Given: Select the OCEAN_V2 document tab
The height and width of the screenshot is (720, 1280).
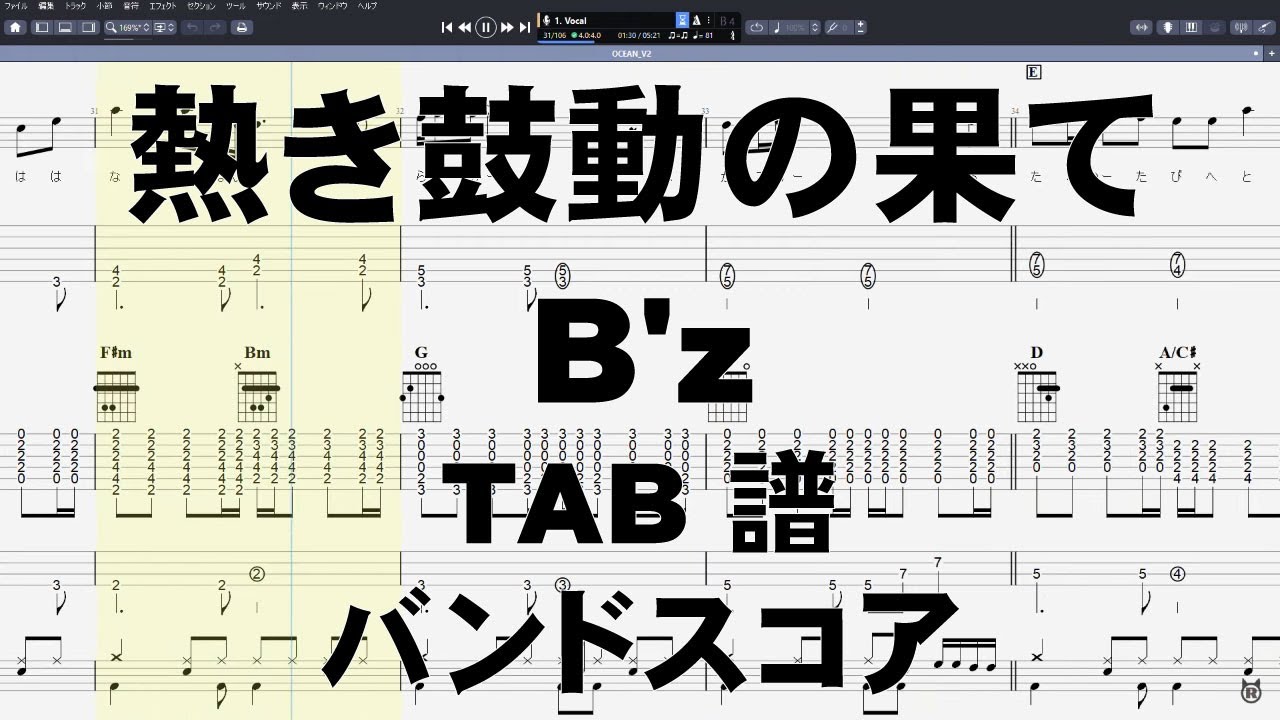Looking at the screenshot, I should click(x=631, y=53).
